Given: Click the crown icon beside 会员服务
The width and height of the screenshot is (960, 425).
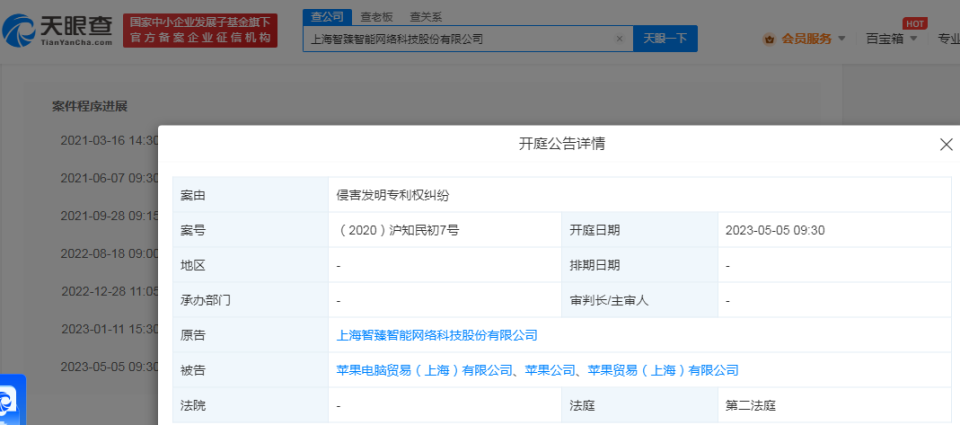Looking at the screenshot, I should (x=769, y=39).
